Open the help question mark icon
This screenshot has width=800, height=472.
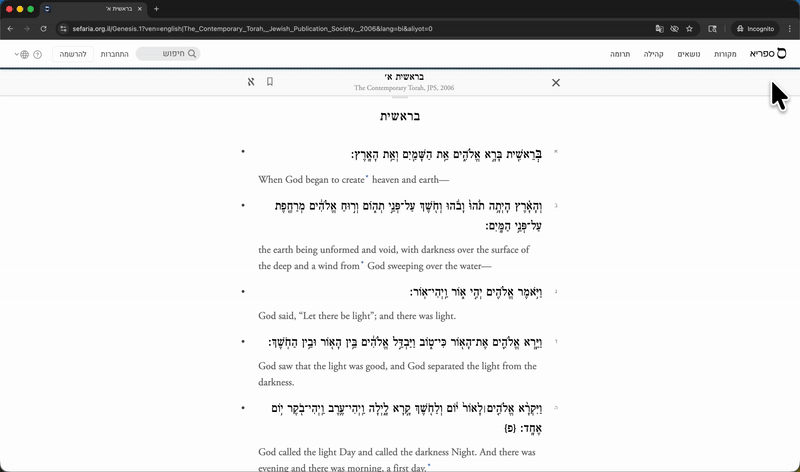[38, 54]
